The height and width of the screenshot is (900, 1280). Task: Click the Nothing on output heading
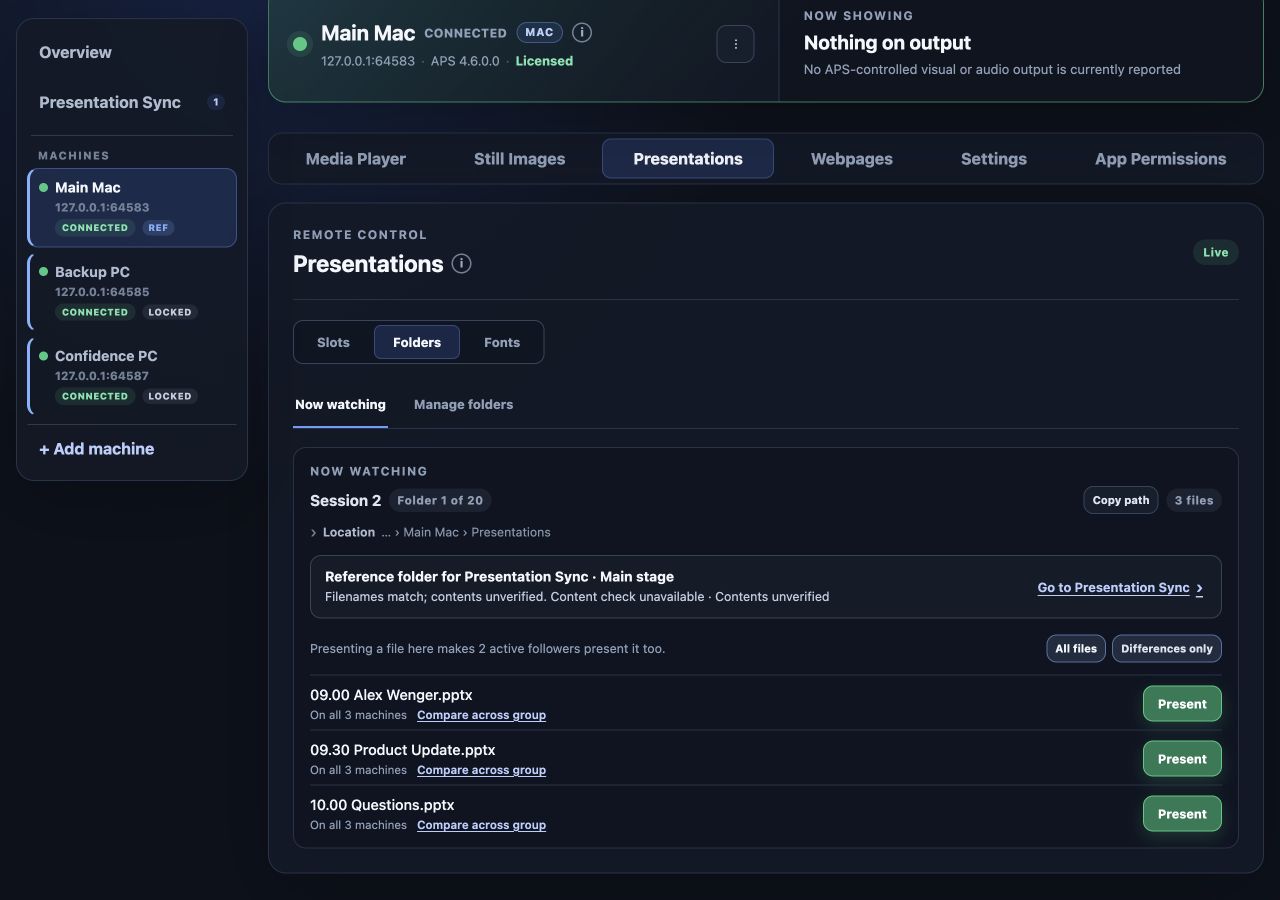coord(887,43)
